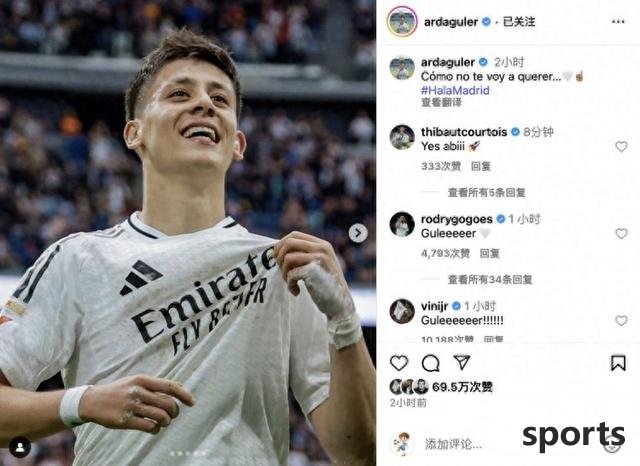Open the comment bubble icon
This screenshot has width=640, height=466.
pos(430,363)
